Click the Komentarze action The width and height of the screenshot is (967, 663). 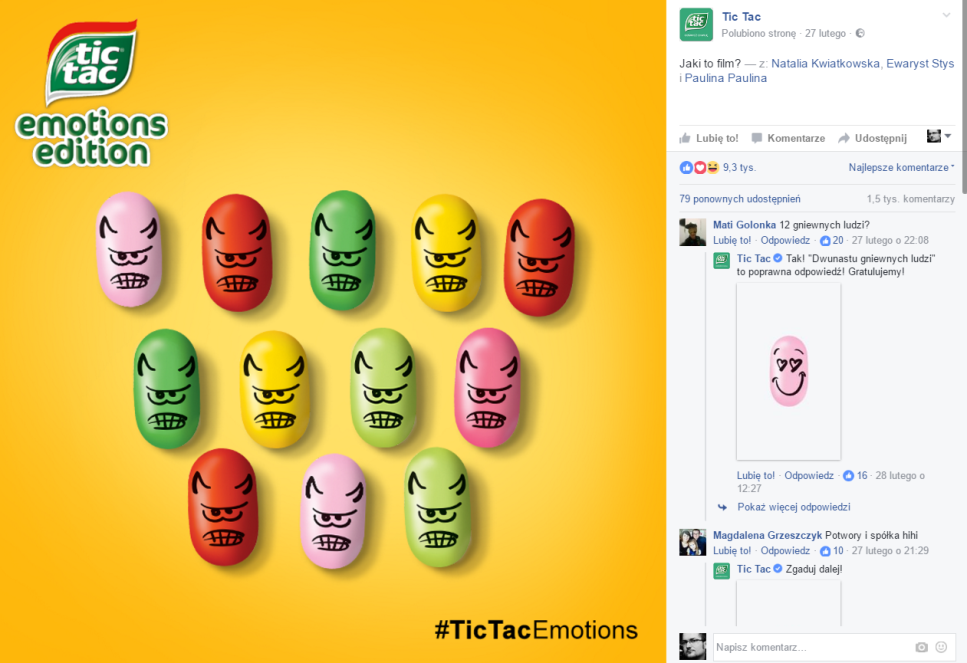(788, 138)
